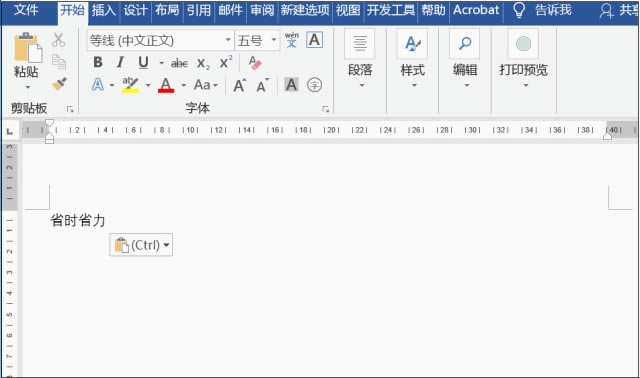Click the Tell Me (告诉我) lightbulb box
The height and width of the screenshot is (378, 640).
coord(542,10)
